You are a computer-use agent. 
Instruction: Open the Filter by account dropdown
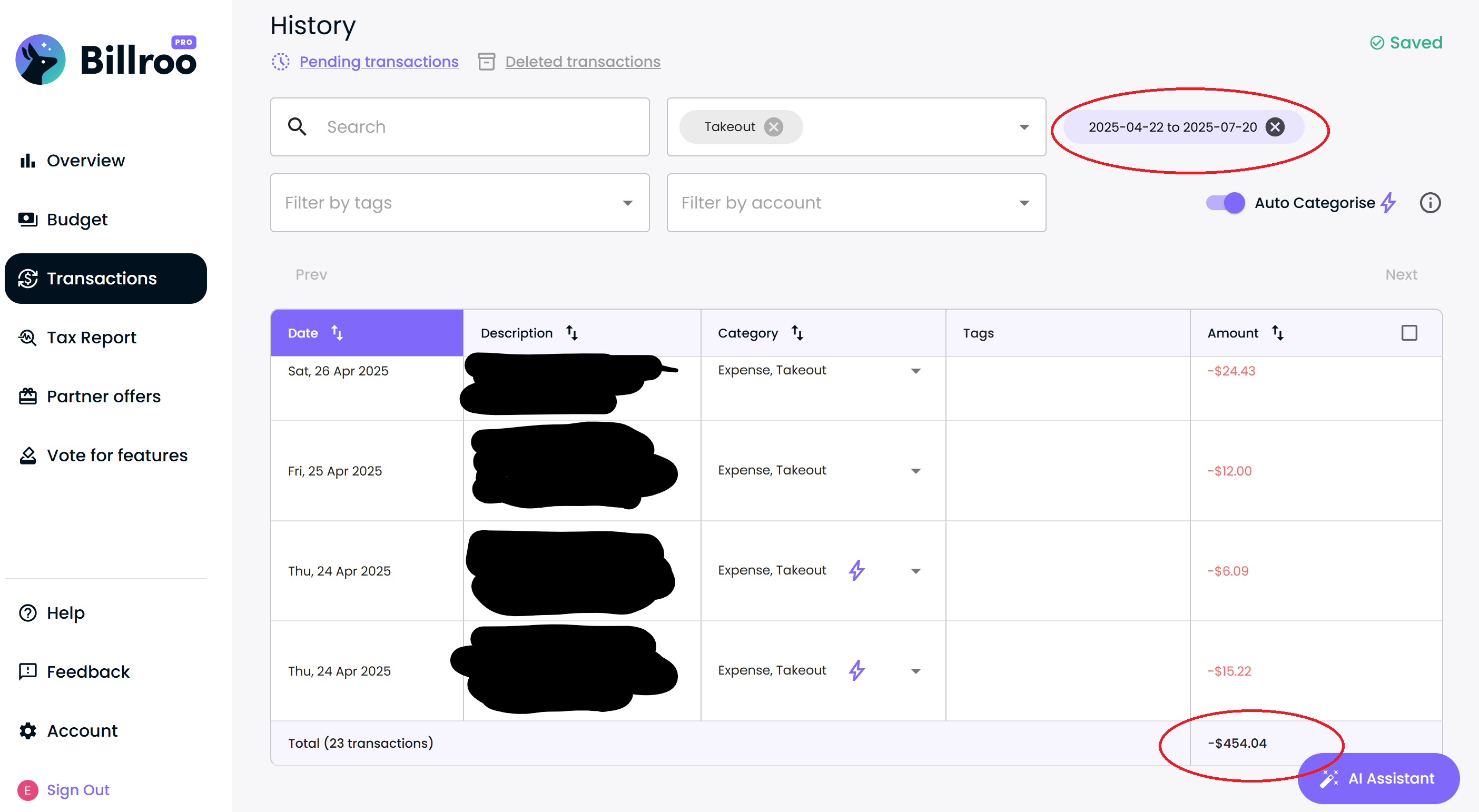pos(856,203)
